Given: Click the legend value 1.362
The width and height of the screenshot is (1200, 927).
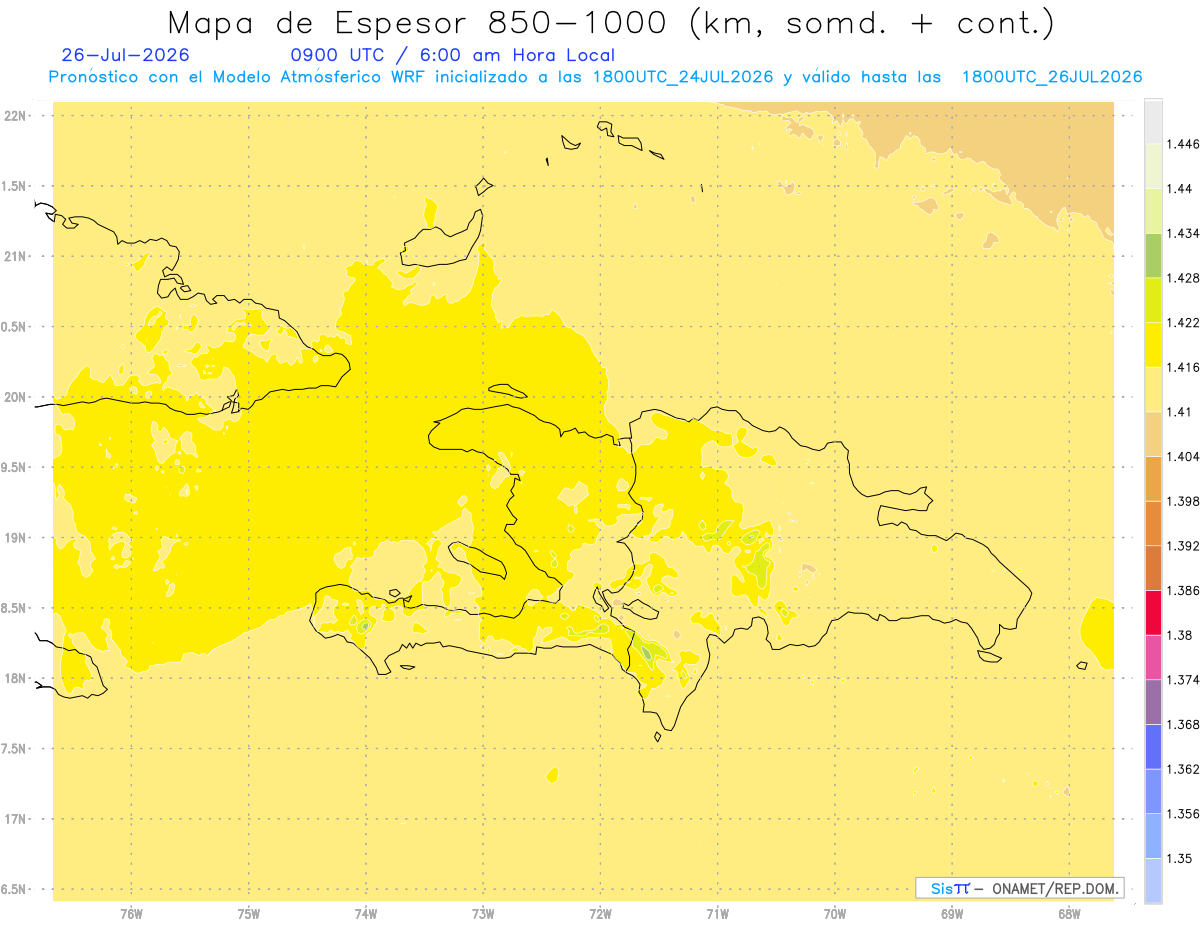Looking at the screenshot, I should click(1183, 769).
